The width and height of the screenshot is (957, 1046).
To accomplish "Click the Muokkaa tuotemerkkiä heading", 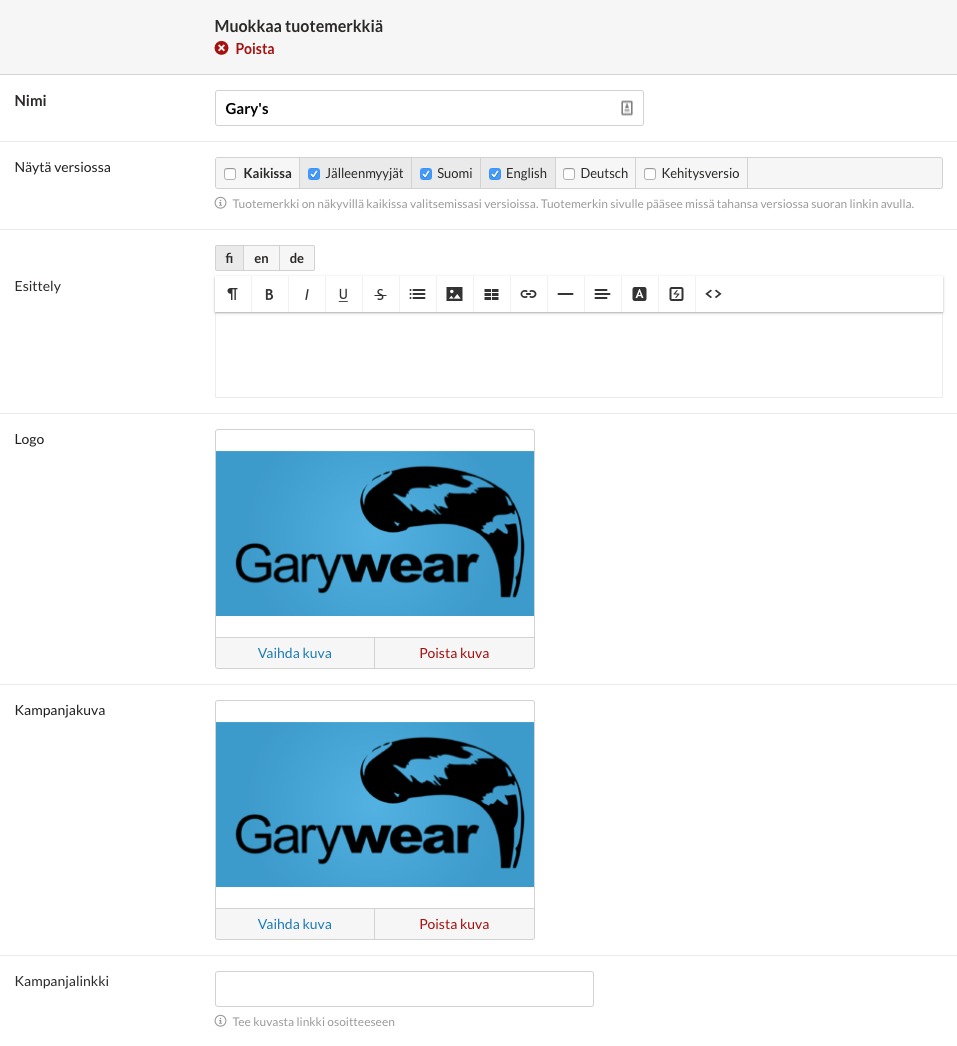I will (x=299, y=27).
